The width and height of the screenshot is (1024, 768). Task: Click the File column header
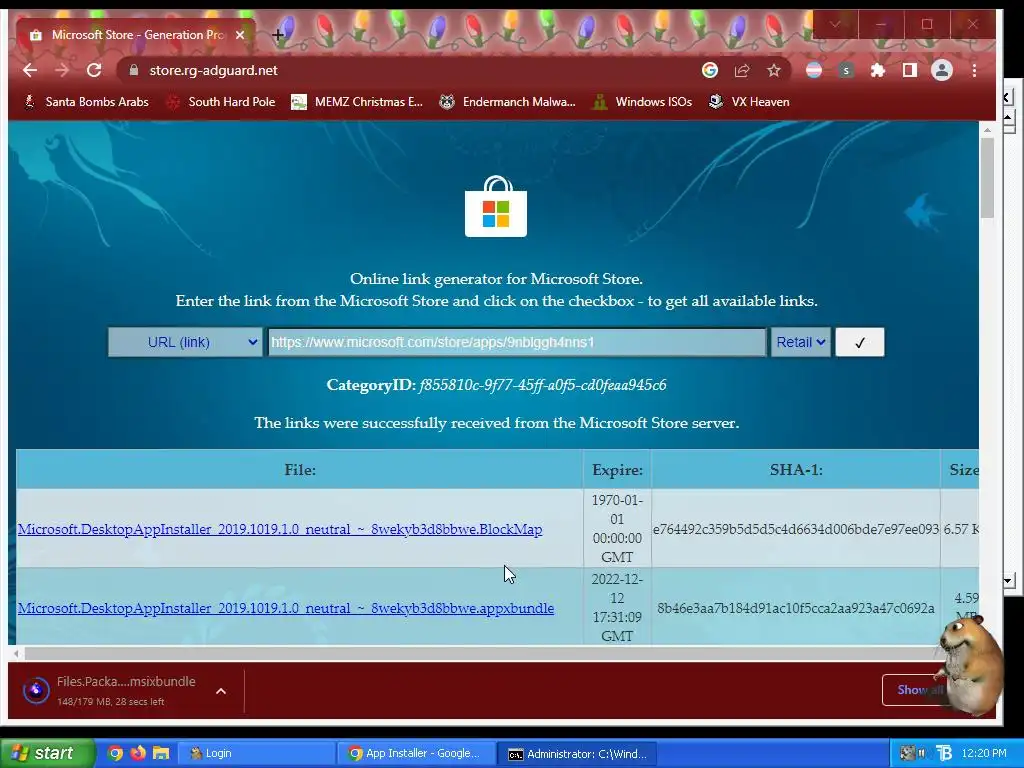click(300, 470)
